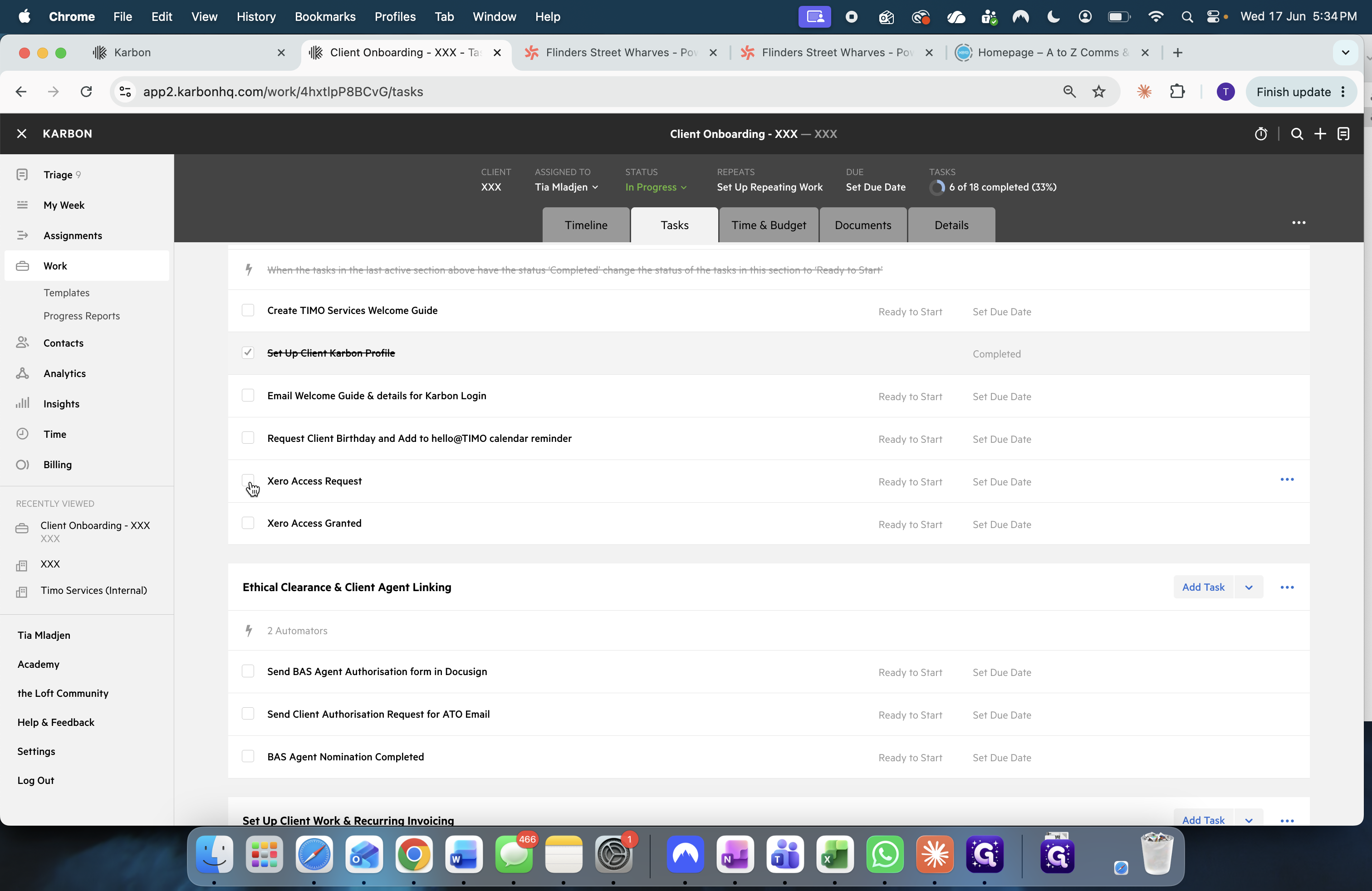Click the Chrome address bar URL
This screenshot has height=891, width=1372.
283,92
